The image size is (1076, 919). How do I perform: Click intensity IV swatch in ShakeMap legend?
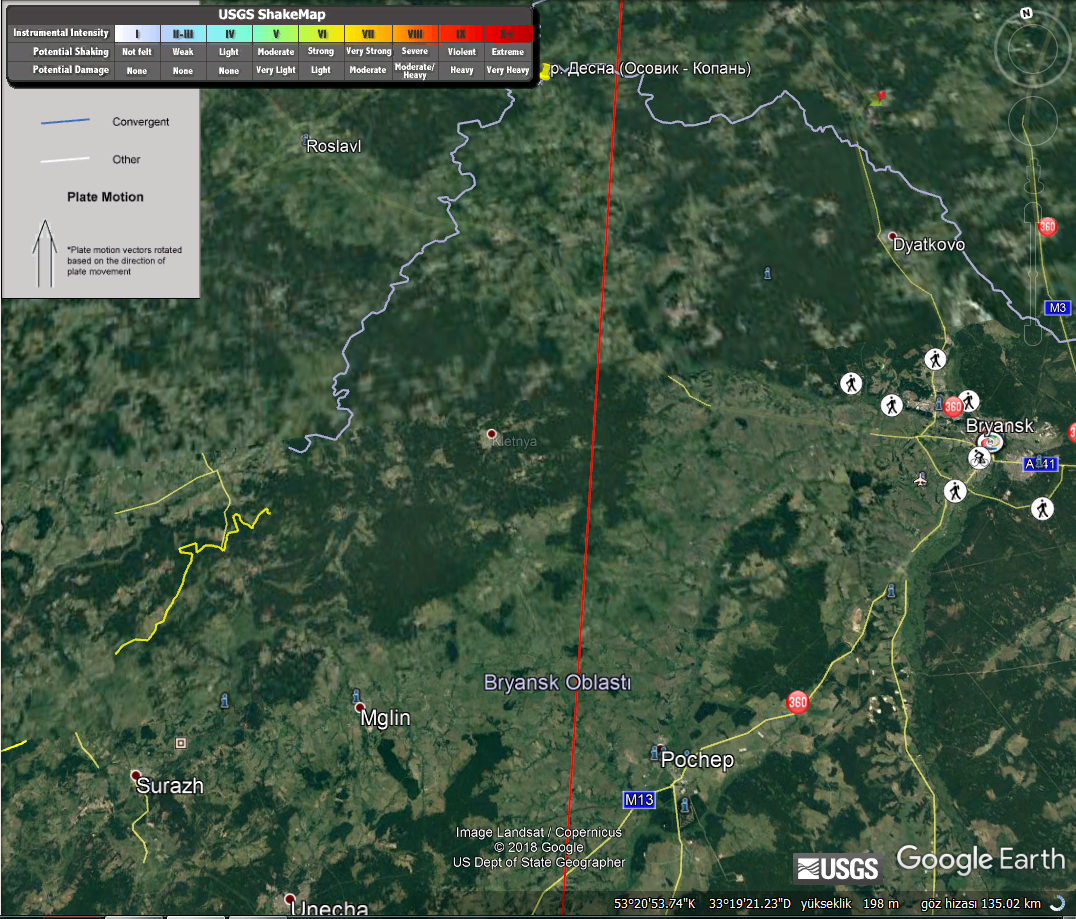click(229, 34)
